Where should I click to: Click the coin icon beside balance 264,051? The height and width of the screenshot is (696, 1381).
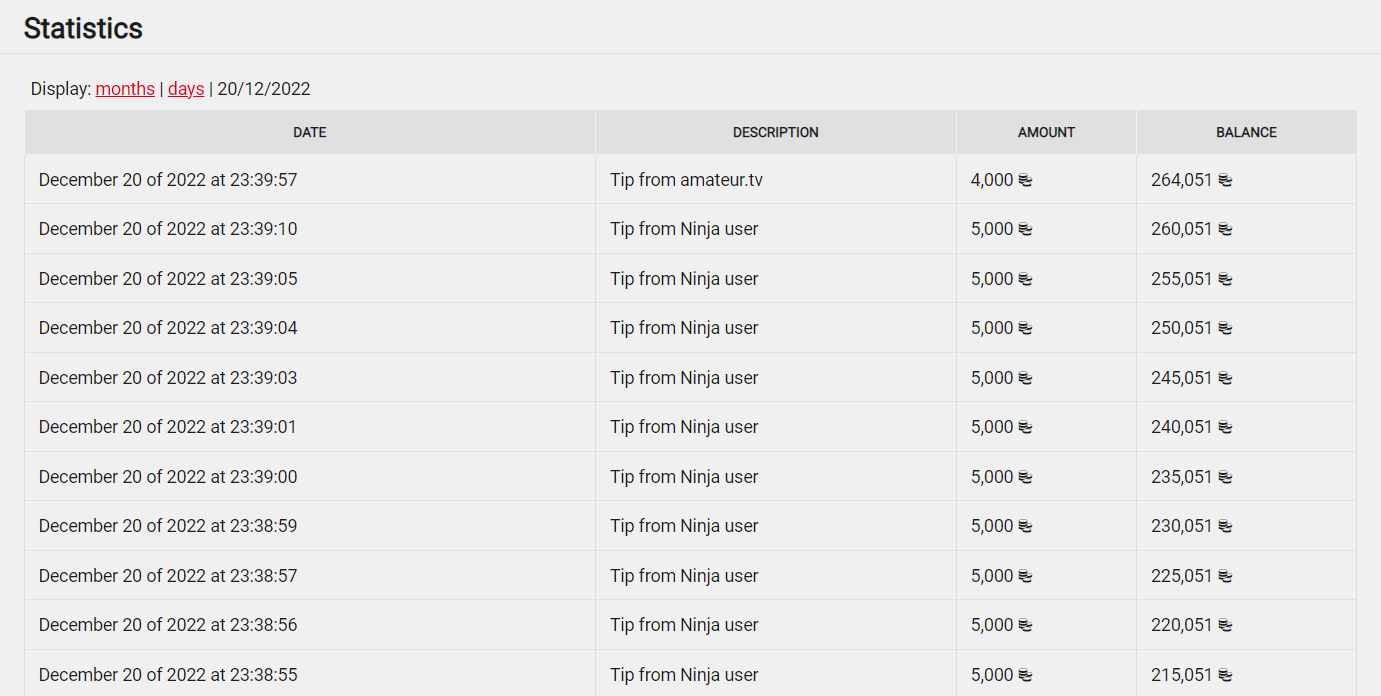click(x=1225, y=181)
